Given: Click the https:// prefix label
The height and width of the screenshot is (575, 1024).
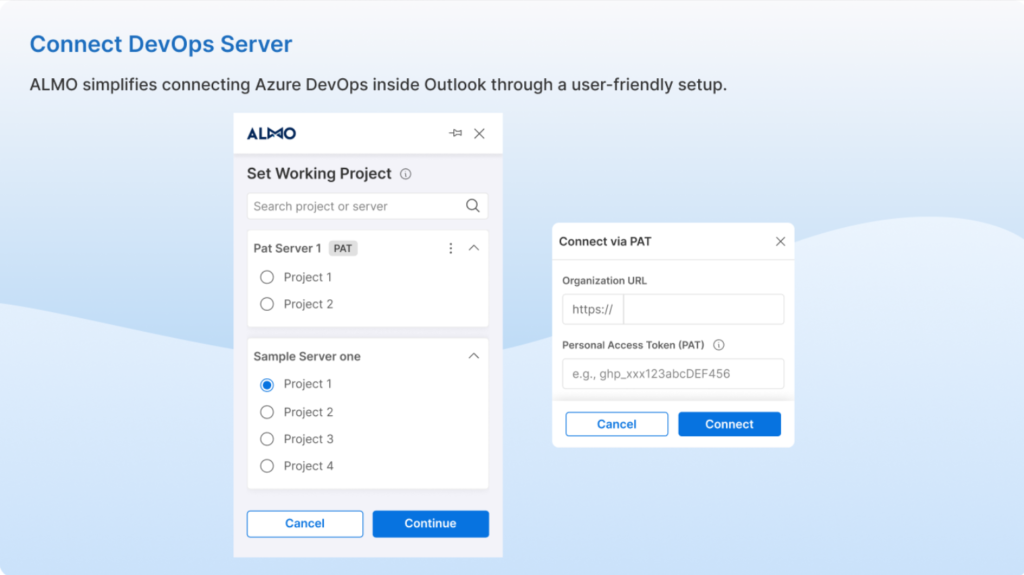Looking at the screenshot, I should click(592, 309).
